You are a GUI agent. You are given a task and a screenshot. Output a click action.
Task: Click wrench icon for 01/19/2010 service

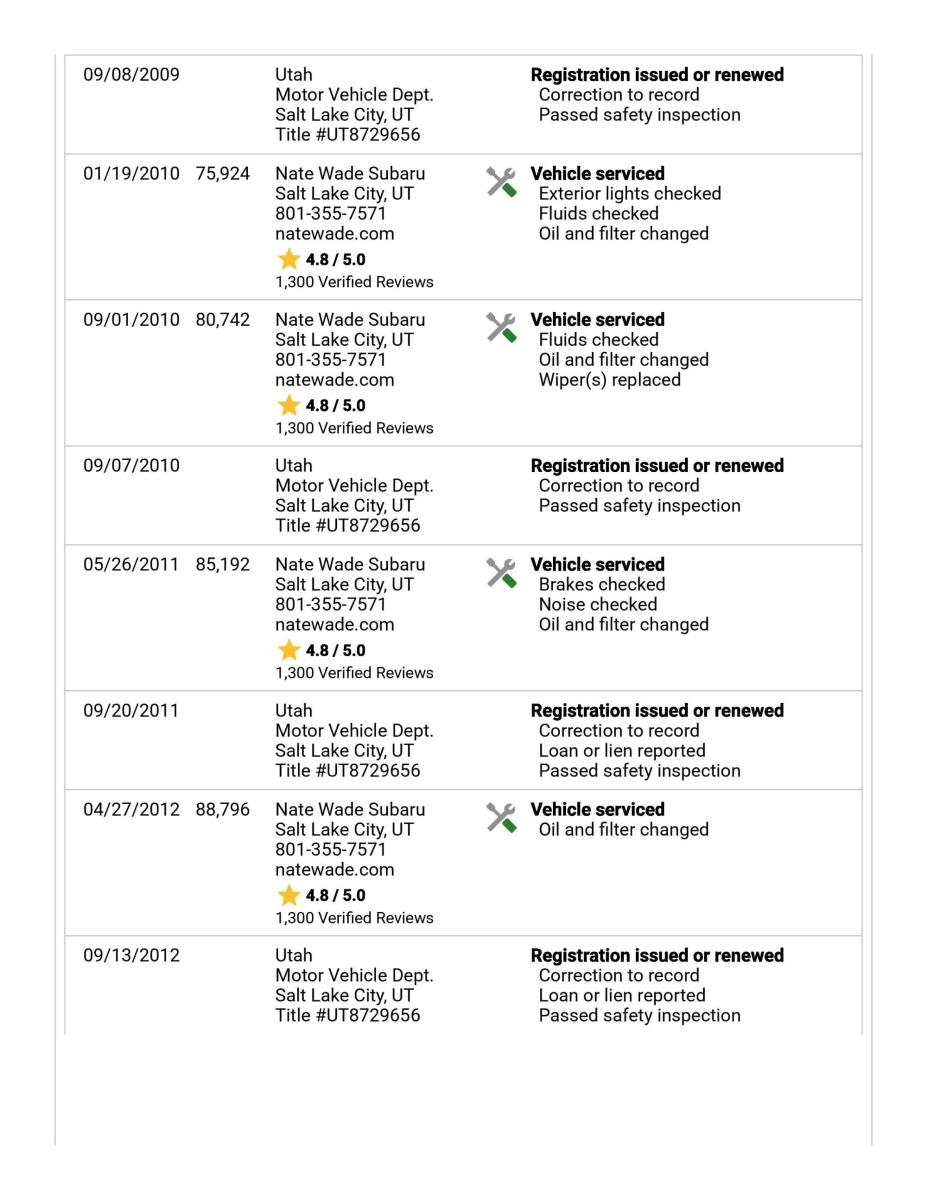tap(502, 181)
